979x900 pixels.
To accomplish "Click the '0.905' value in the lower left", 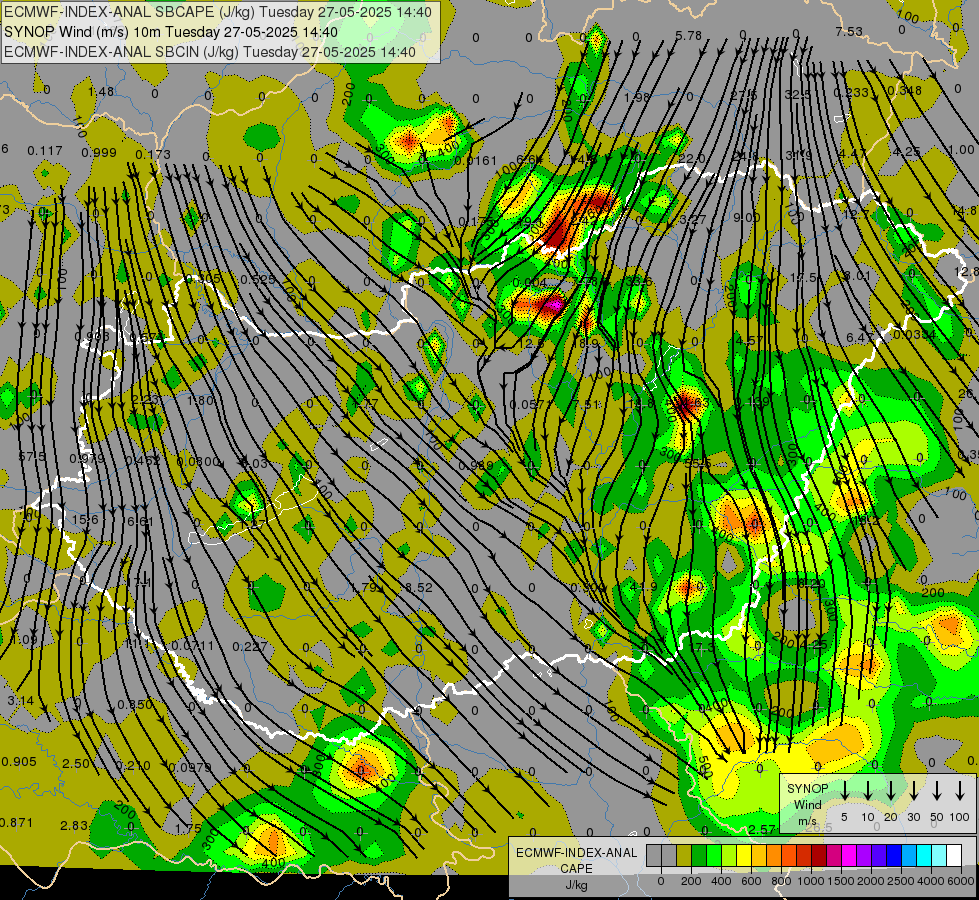I will (19, 761).
